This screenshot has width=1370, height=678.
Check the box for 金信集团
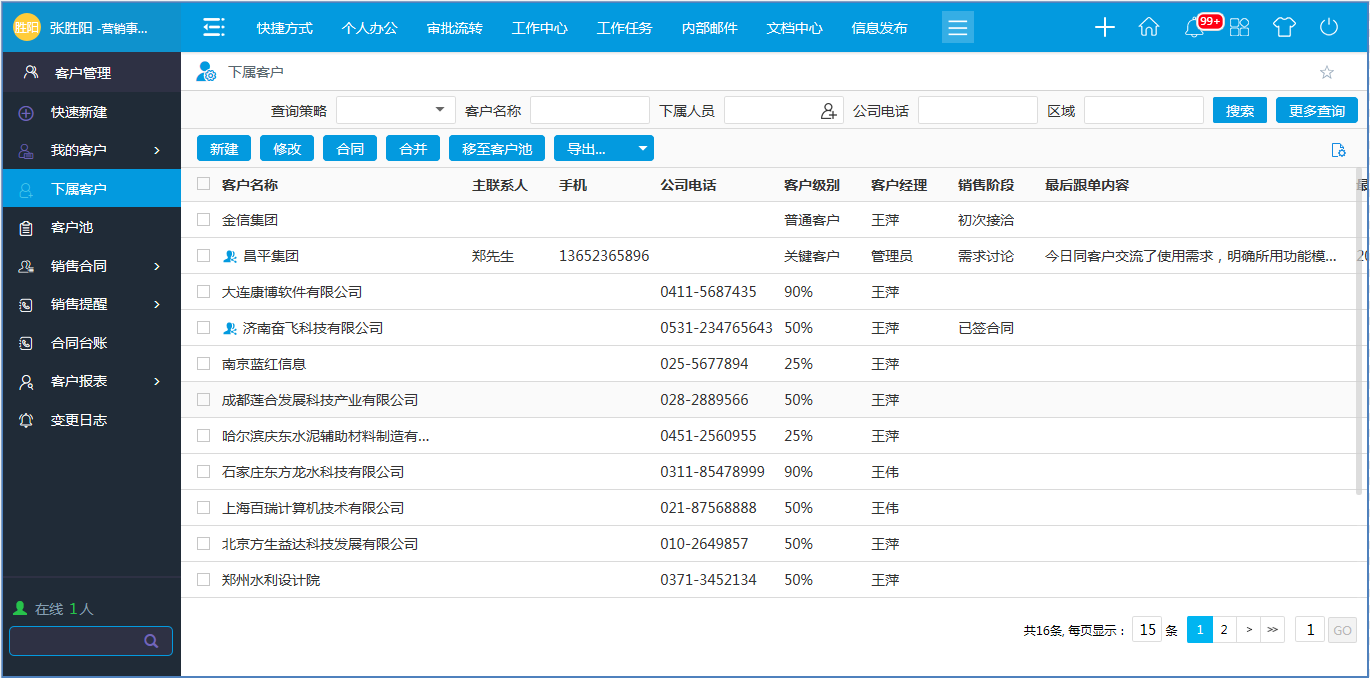204,219
